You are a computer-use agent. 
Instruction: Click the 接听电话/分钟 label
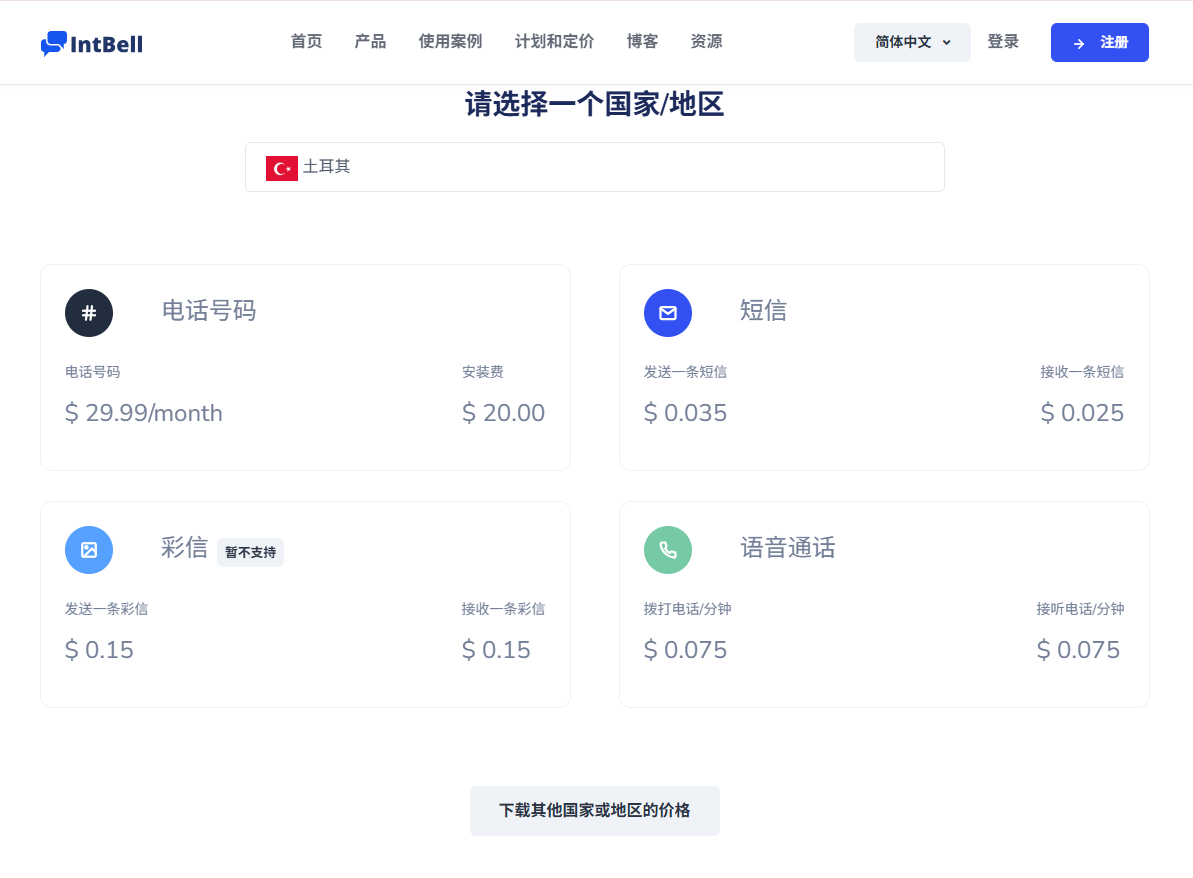click(1080, 609)
